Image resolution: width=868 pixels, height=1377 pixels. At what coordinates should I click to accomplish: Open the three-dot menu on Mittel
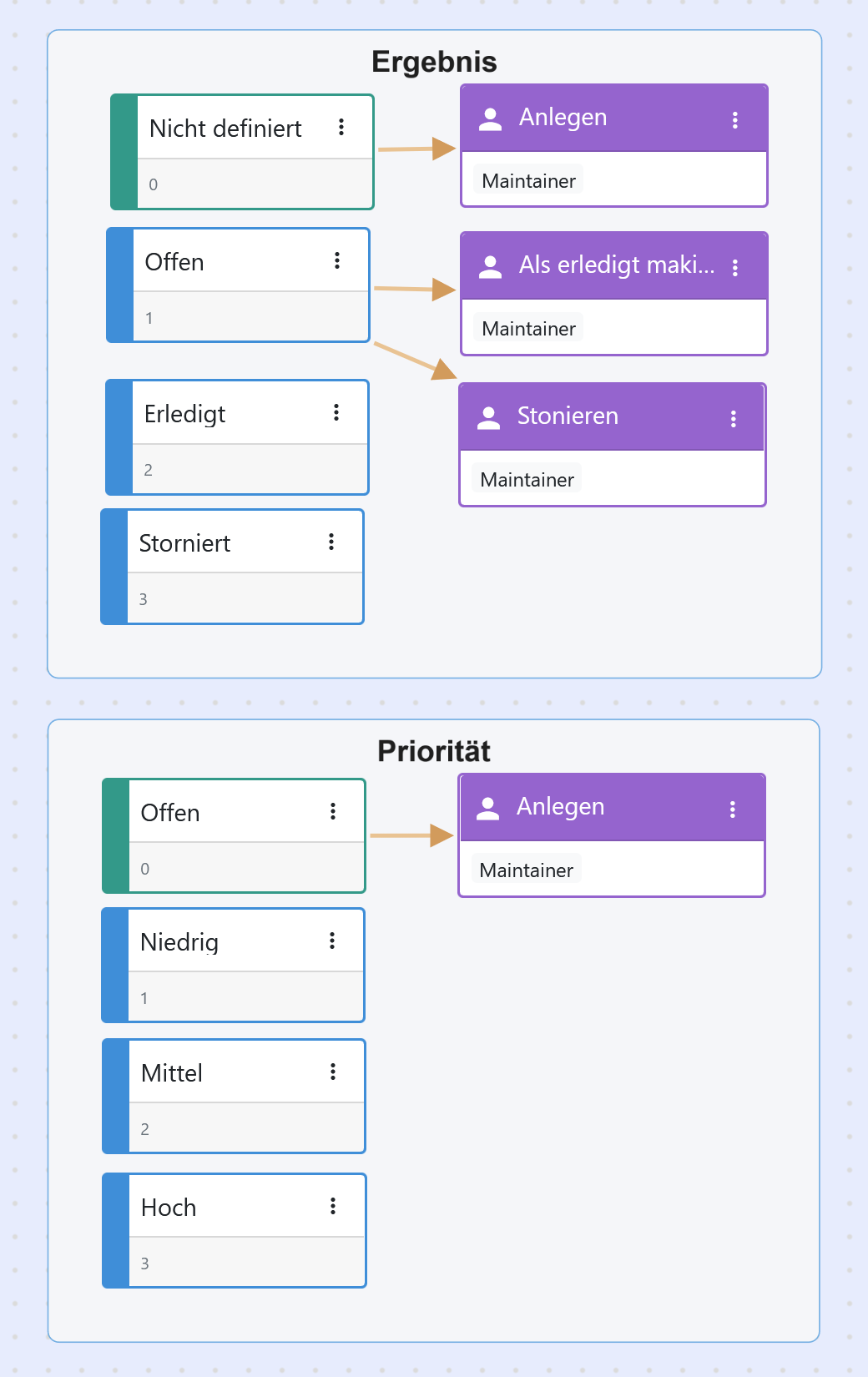click(333, 1072)
